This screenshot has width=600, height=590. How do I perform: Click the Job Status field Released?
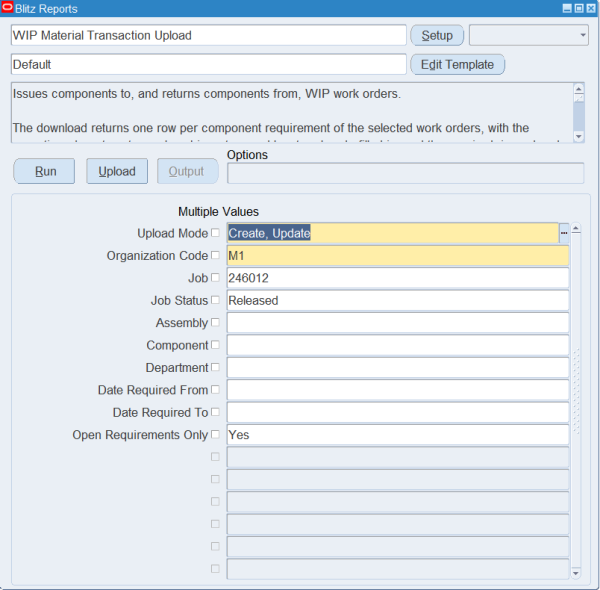click(398, 300)
